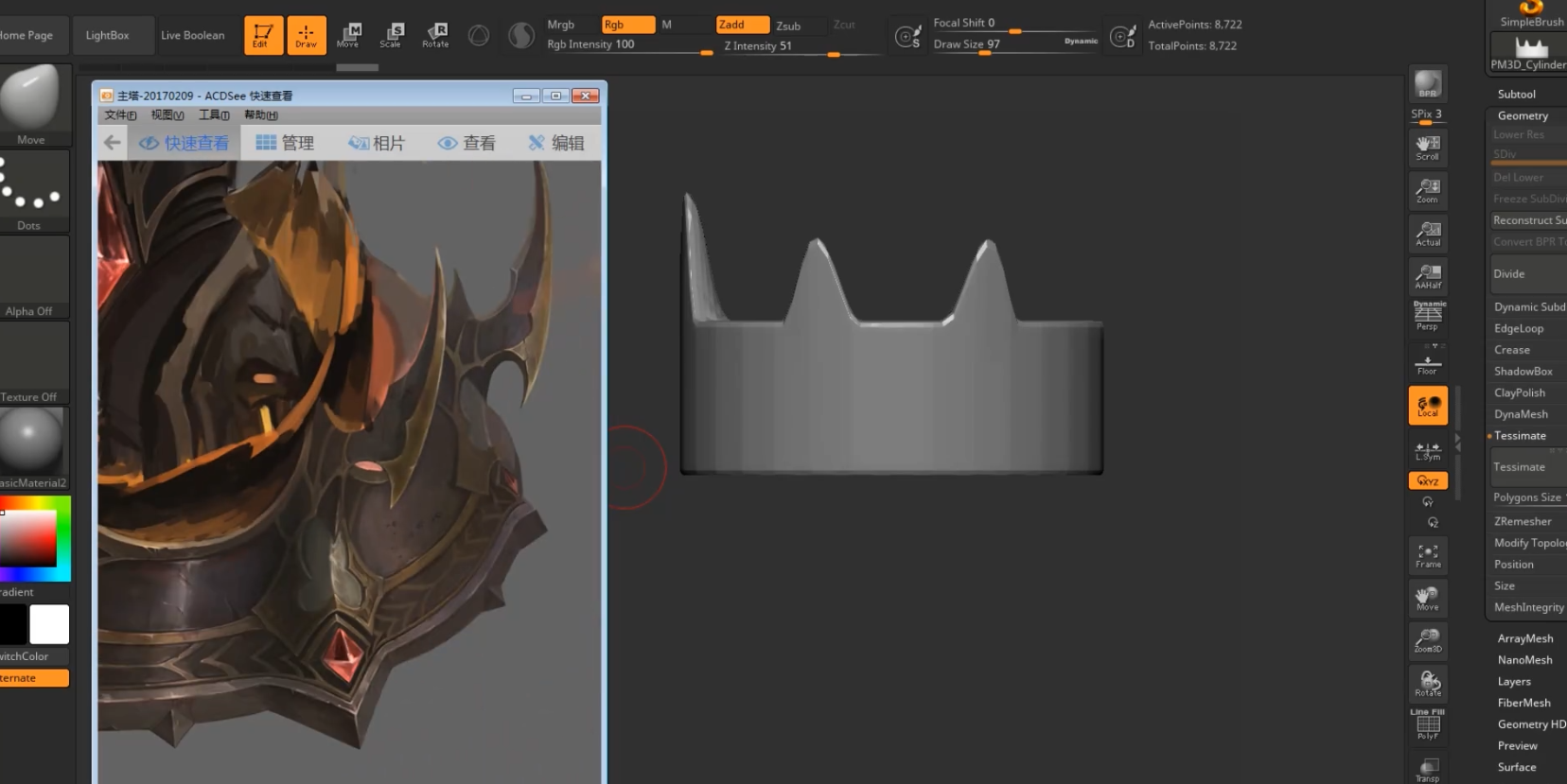Click the Frame mesh icon
Screen dimensions: 1567x784
point(1428,555)
